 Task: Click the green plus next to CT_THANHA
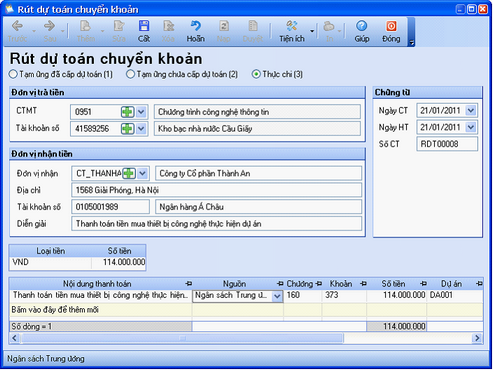click(129, 173)
